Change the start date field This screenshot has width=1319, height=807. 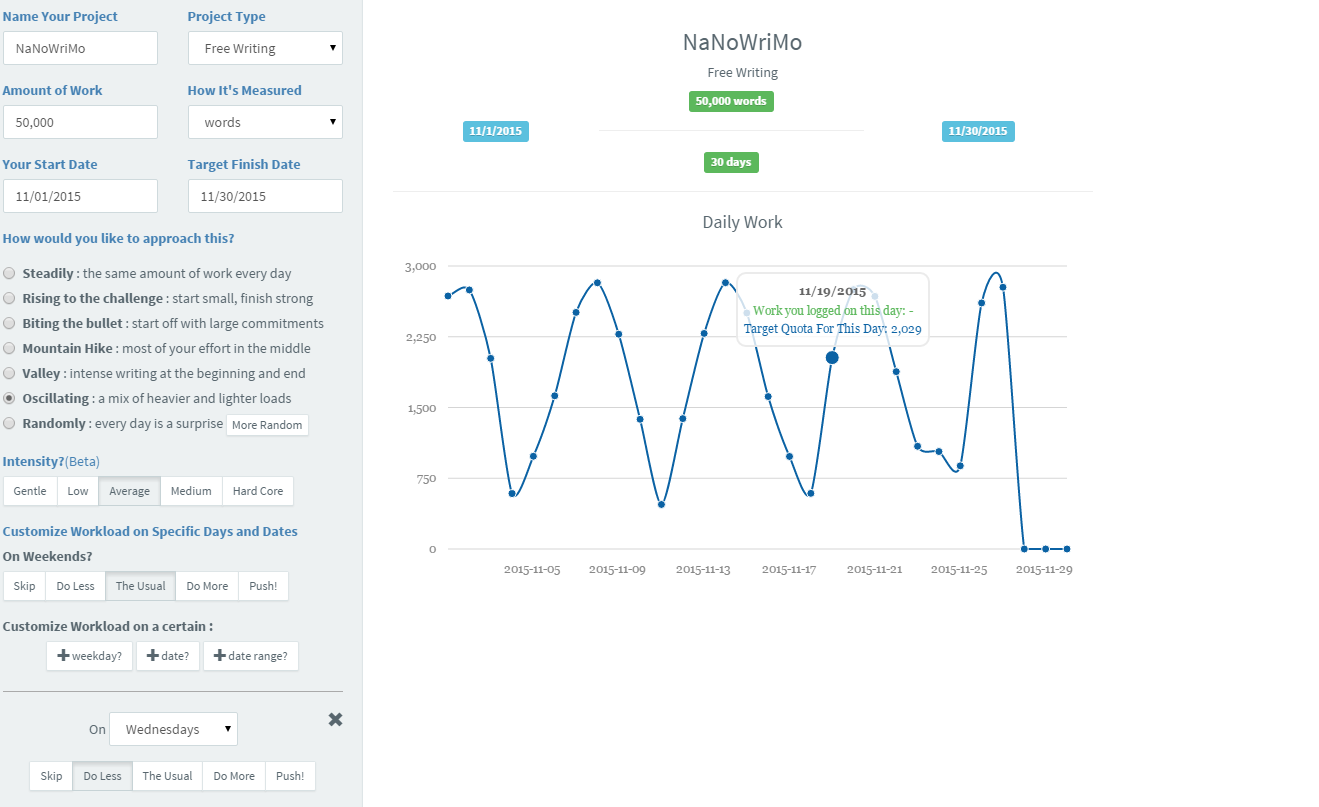(x=80, y=196)
